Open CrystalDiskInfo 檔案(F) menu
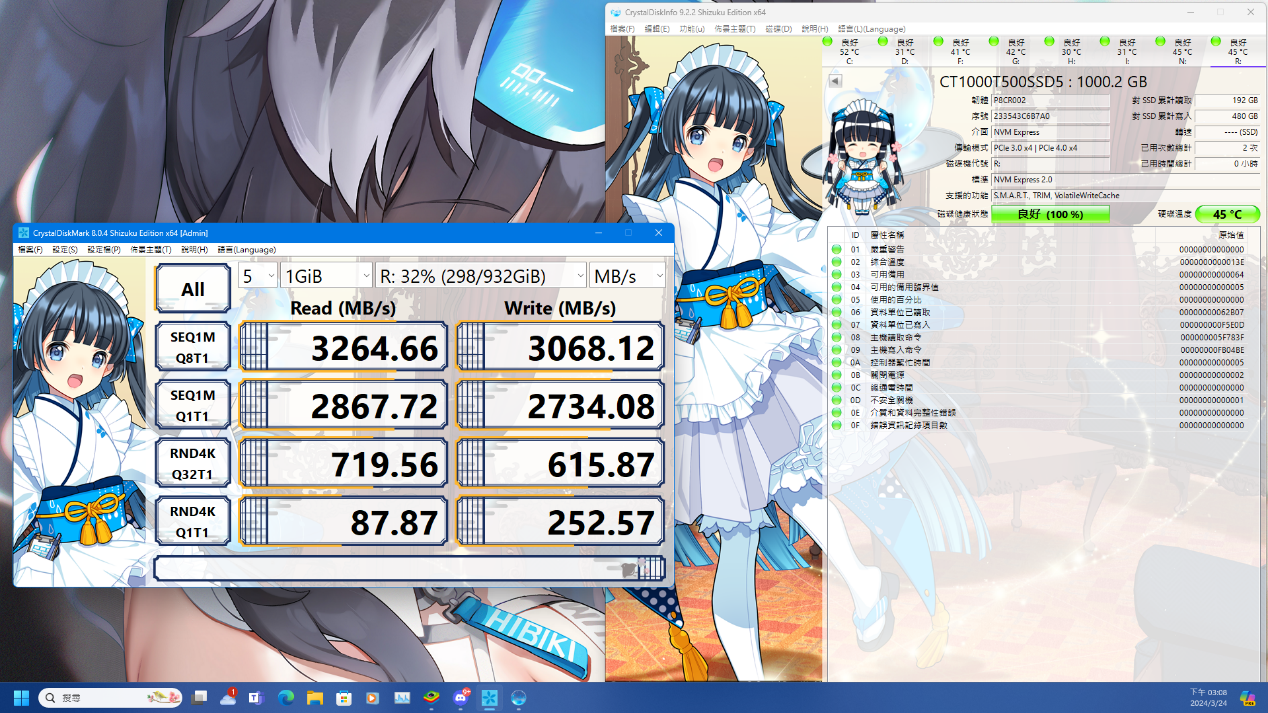The height and width of the screenshot is (713, 1268). pyautogui.click(x=623, y=29)
